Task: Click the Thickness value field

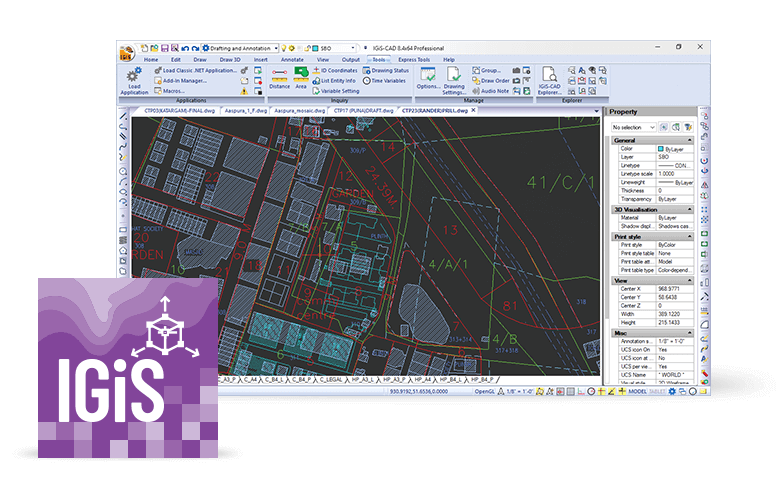Action: point(674,191)
